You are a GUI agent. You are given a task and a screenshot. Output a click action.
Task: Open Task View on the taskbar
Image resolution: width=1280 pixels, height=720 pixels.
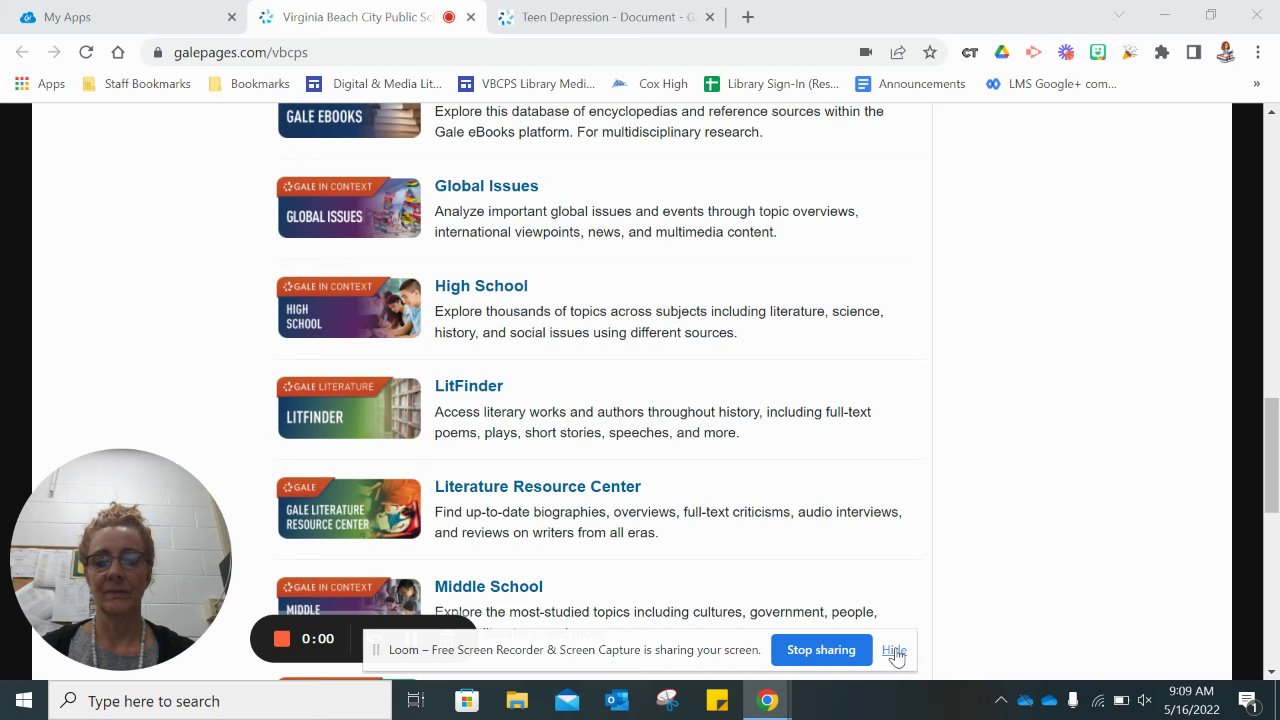pos(416,701)
